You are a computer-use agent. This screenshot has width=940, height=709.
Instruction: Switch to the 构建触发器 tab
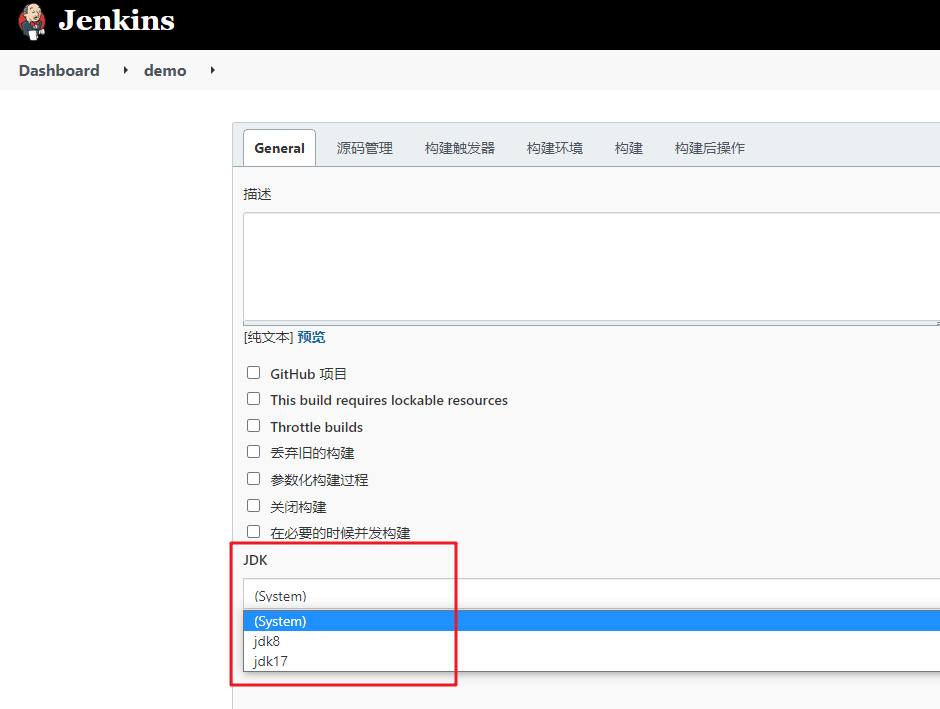pos(459,148)
